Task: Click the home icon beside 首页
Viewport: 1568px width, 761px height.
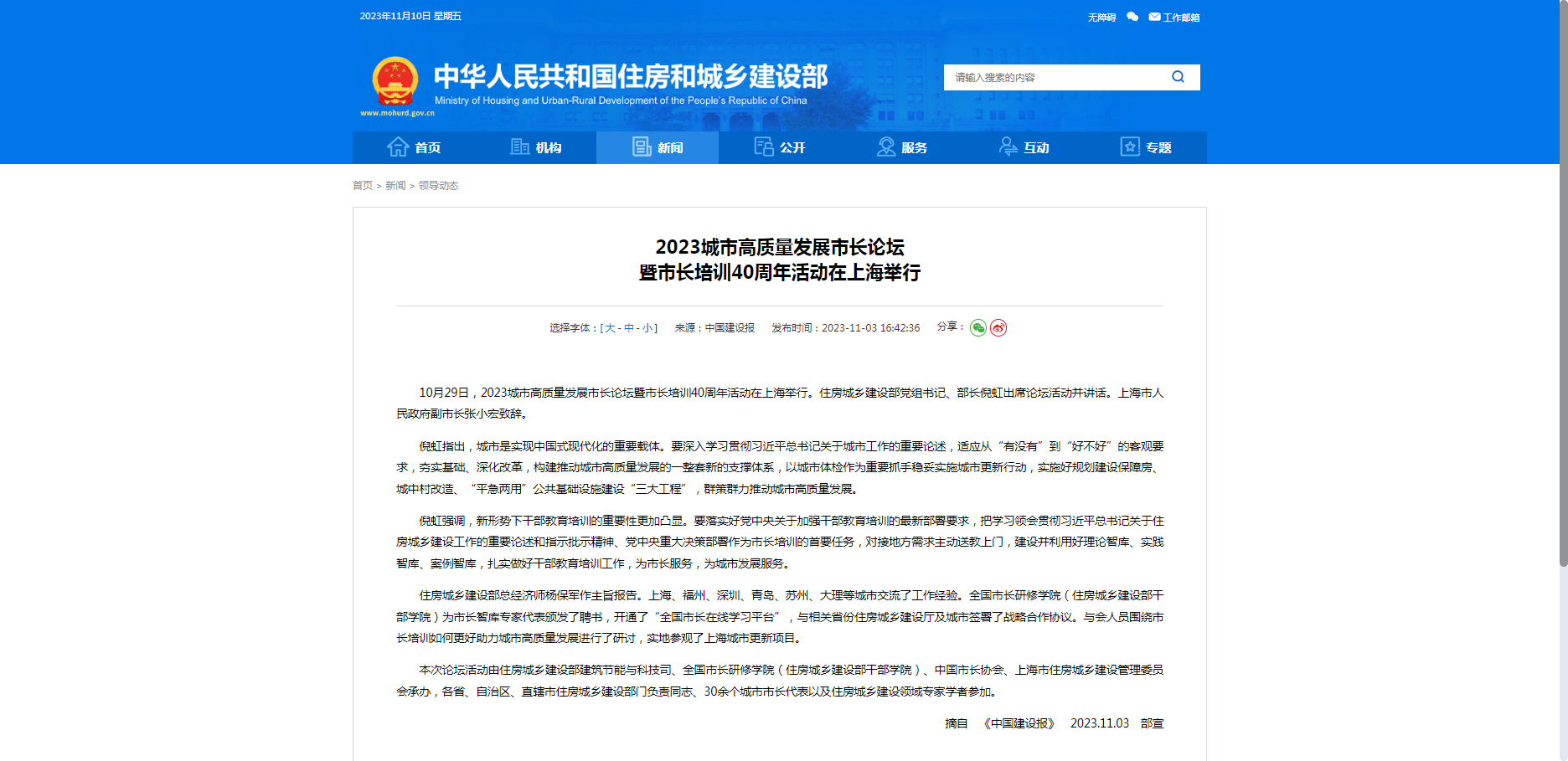Action: [x=398, y=147]
